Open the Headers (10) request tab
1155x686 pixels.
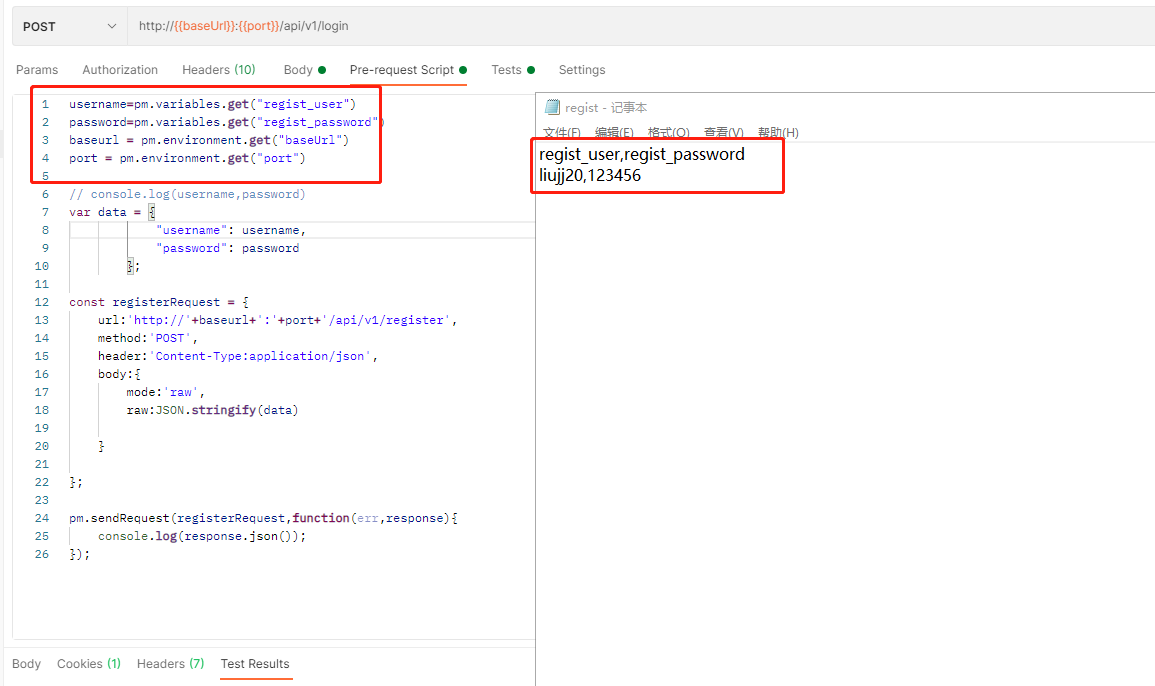coord(219,70)
